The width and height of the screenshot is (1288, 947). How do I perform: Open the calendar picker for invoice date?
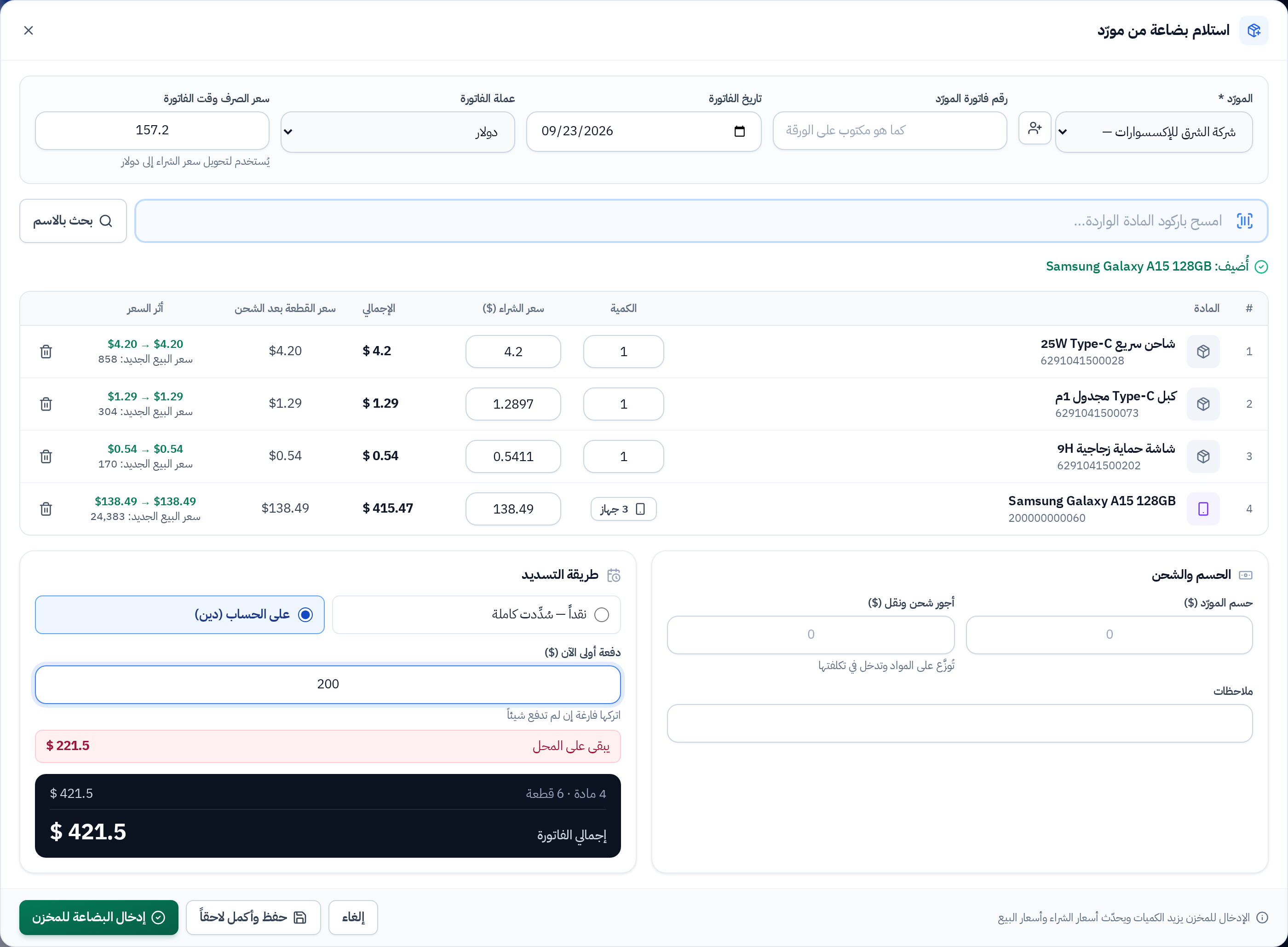click(740, 131)
